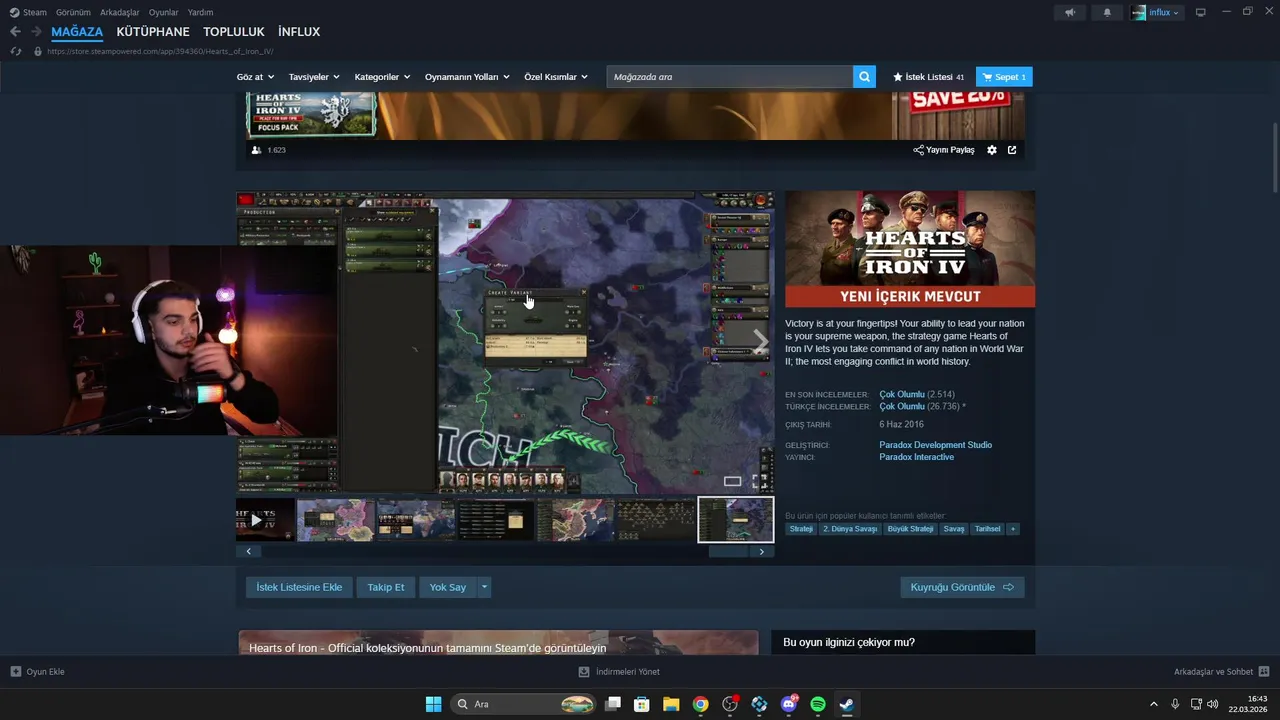
Task: Click the microphone icon in system tray
Action: tap(1175, 704)
